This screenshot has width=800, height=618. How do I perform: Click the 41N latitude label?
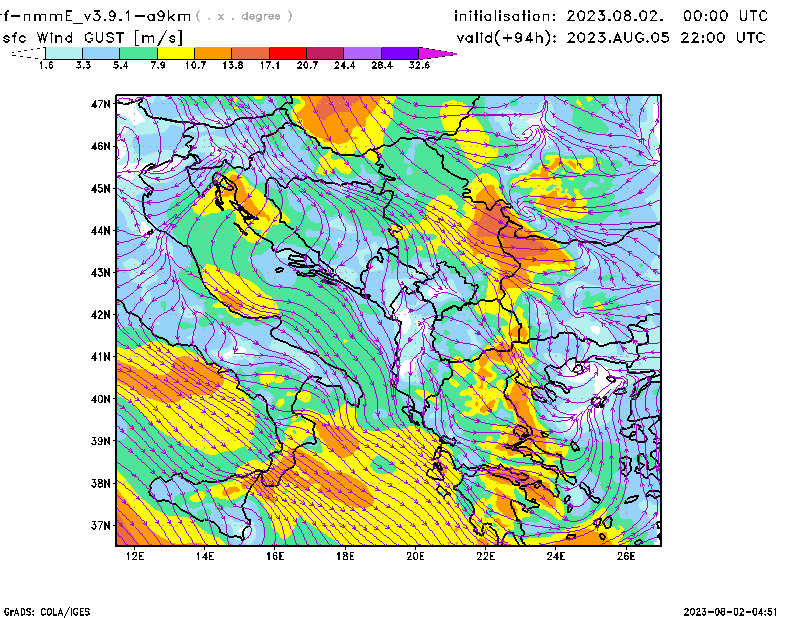click(x=101, y=357)
